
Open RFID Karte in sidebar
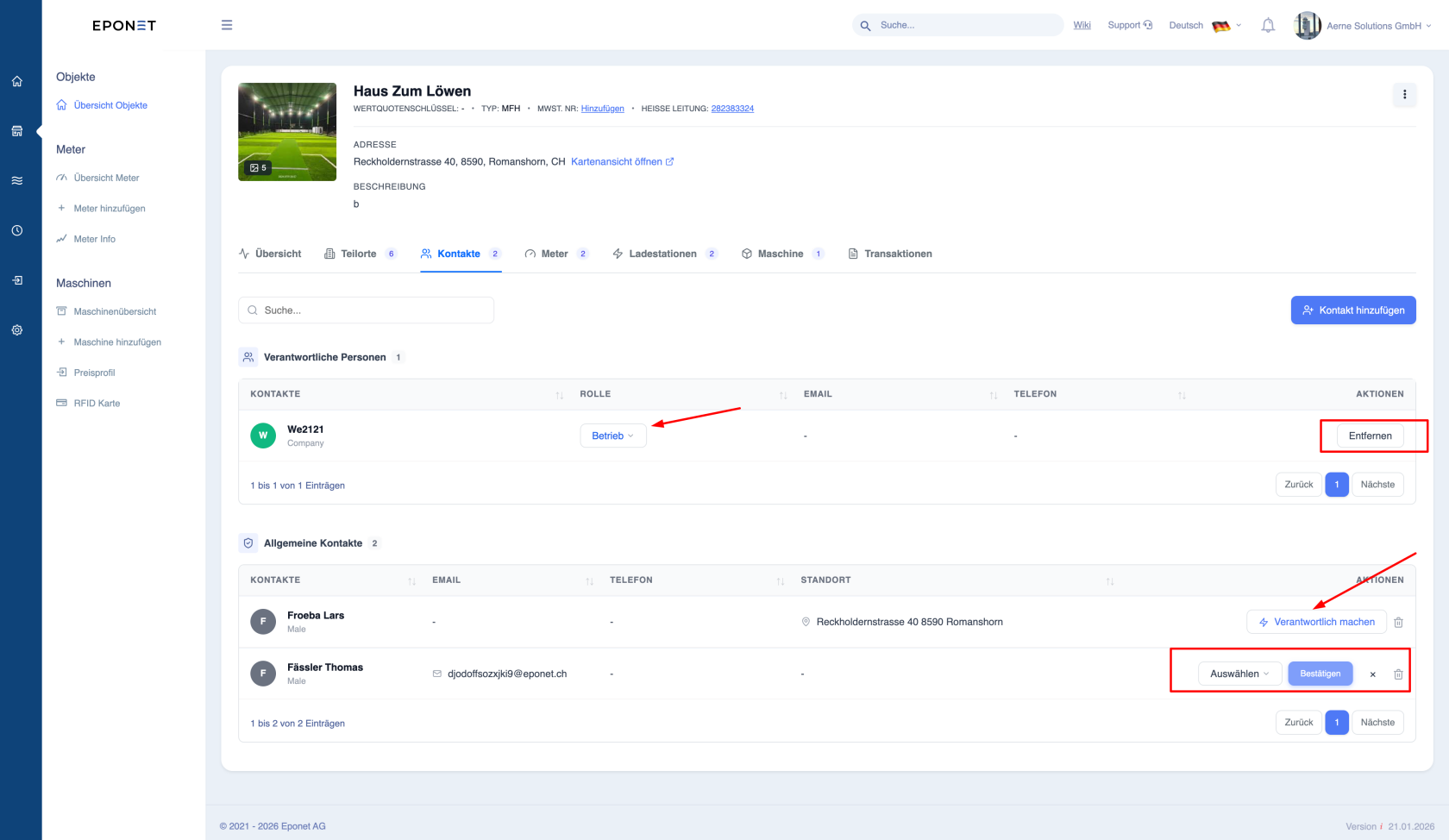tap(88, 403)
